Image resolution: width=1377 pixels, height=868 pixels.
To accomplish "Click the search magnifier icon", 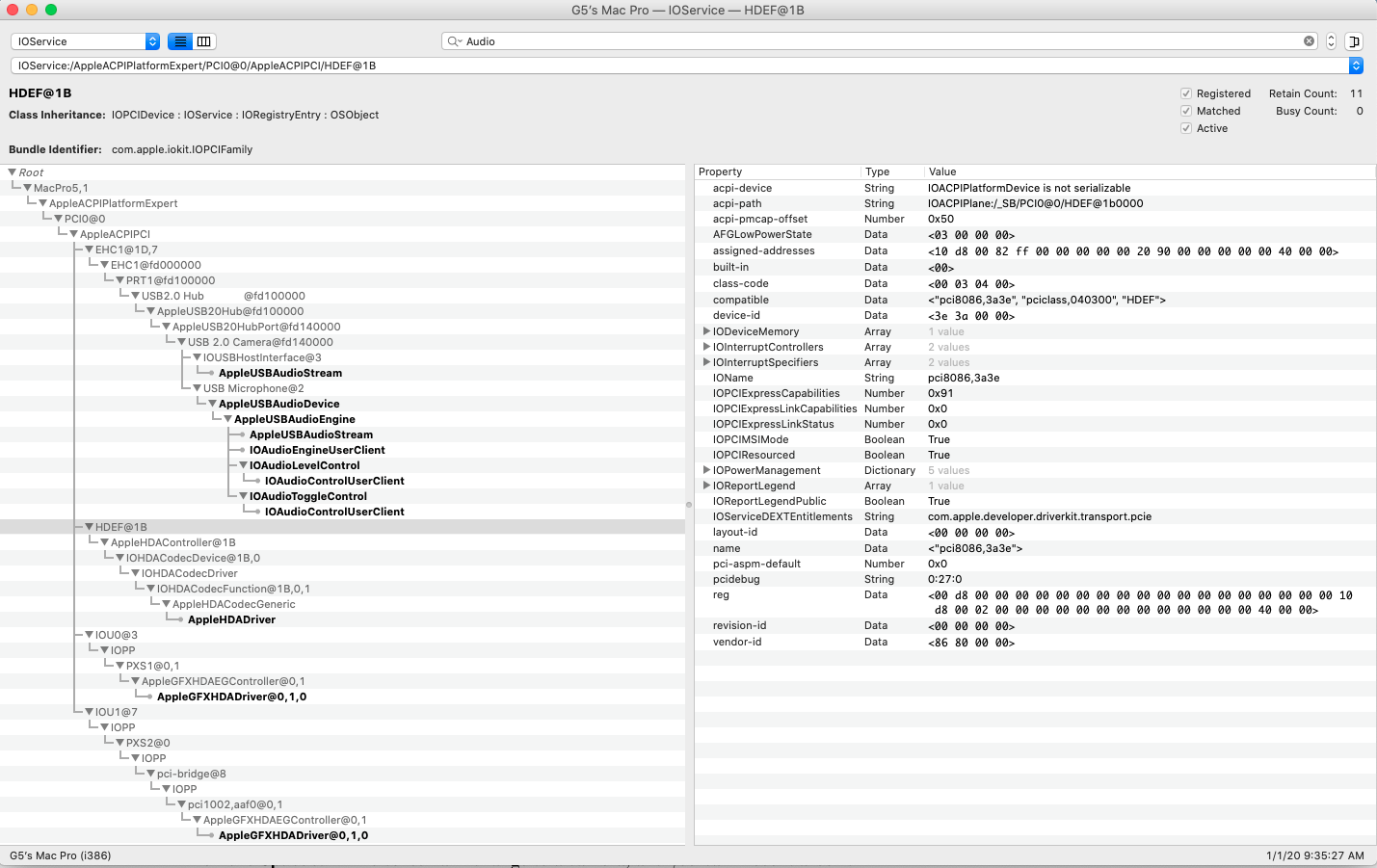I will click(455, 41).
